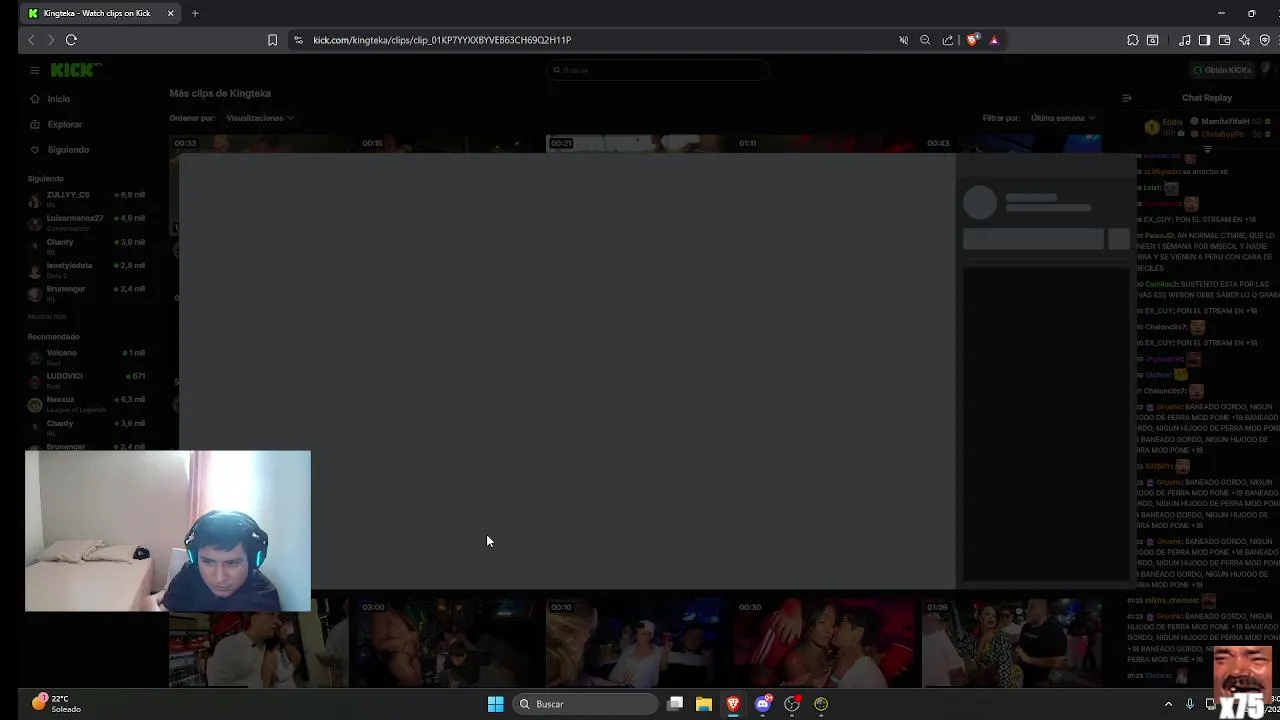Viewport: 1280px width, 720px height.
Task: Open a new browser tab
Action: tap(195, 13)
